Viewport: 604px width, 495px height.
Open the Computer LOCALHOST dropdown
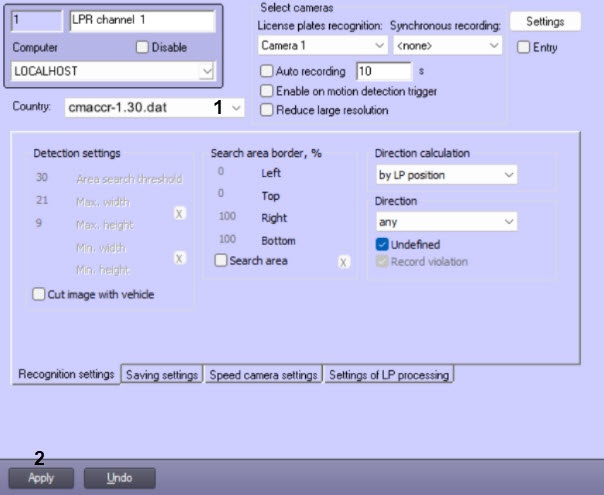tap(112, 71)
